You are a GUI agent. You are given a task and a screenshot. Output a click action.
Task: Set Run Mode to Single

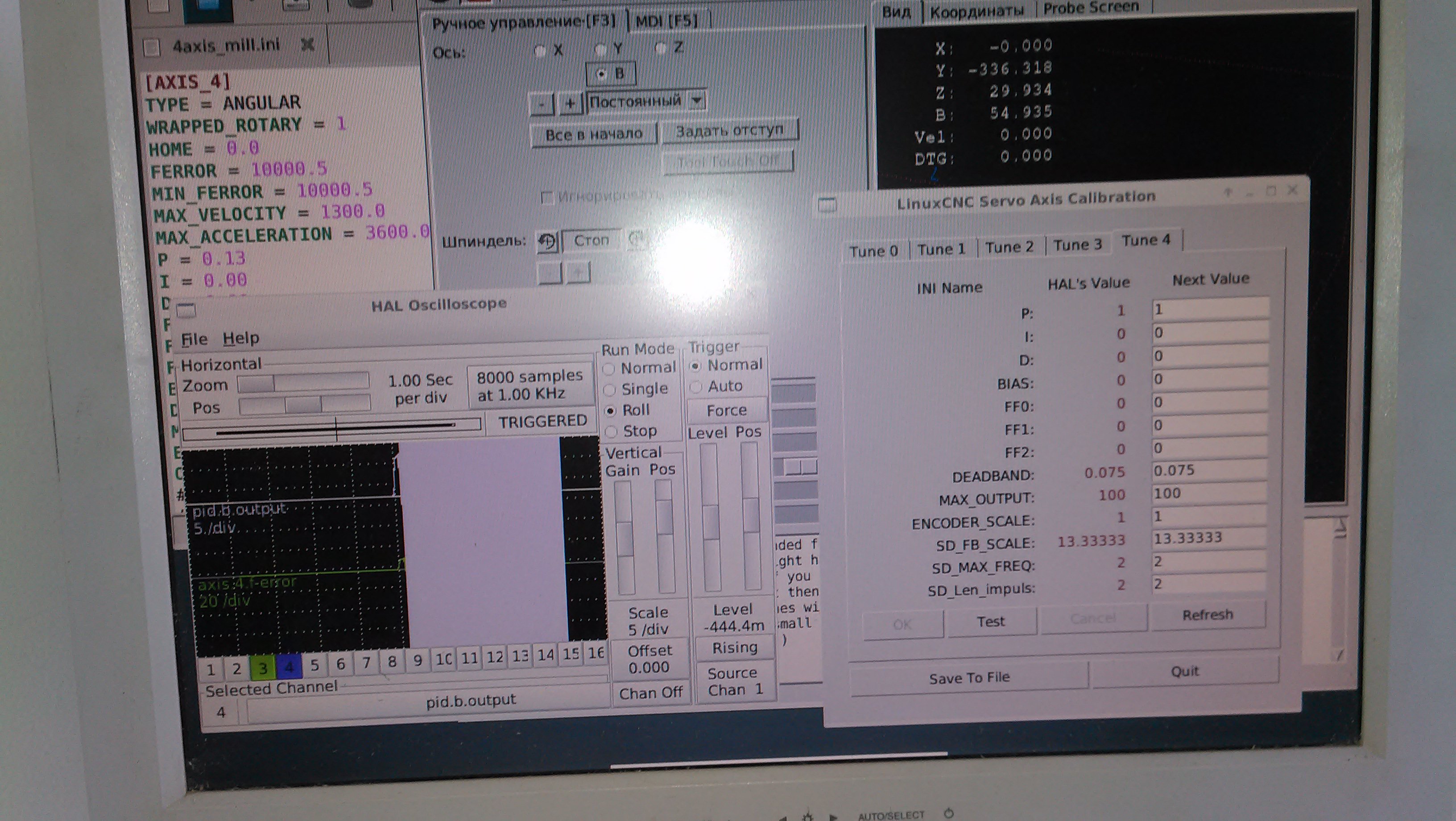point(610,390)
